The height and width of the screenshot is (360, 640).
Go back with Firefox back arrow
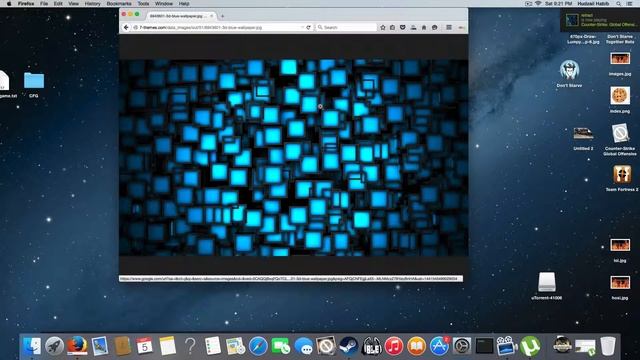pyautogui.click(x=126, y=27)
